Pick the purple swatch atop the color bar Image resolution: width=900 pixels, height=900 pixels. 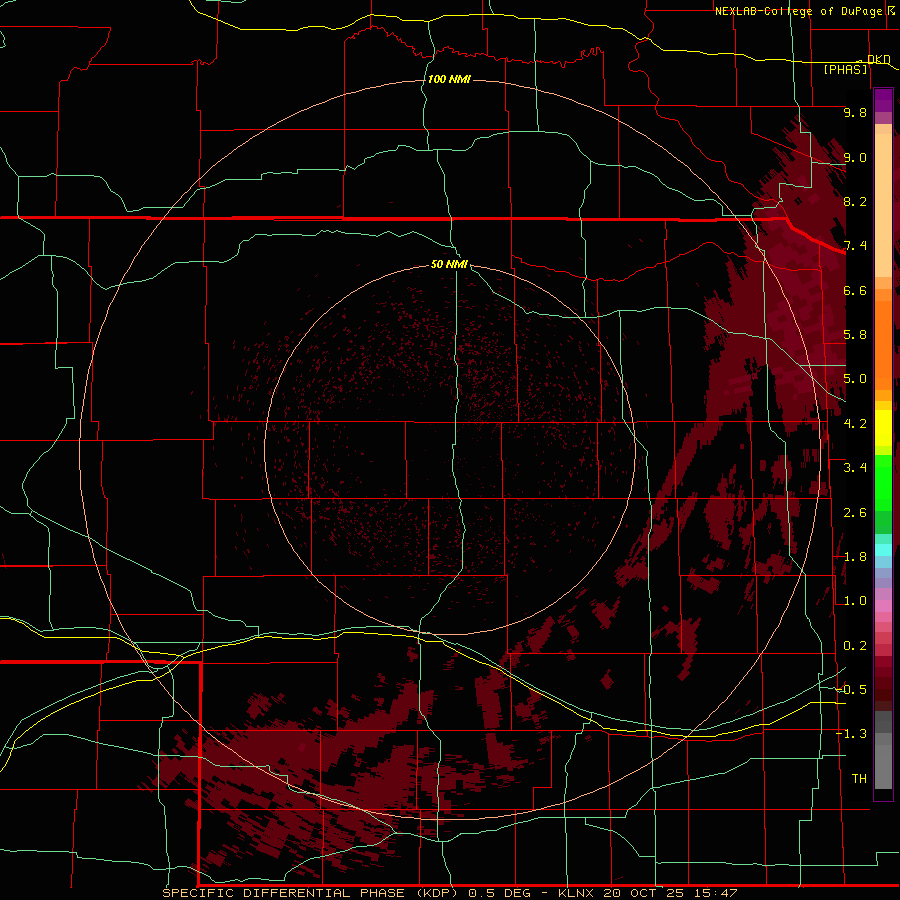pos(883,100)
